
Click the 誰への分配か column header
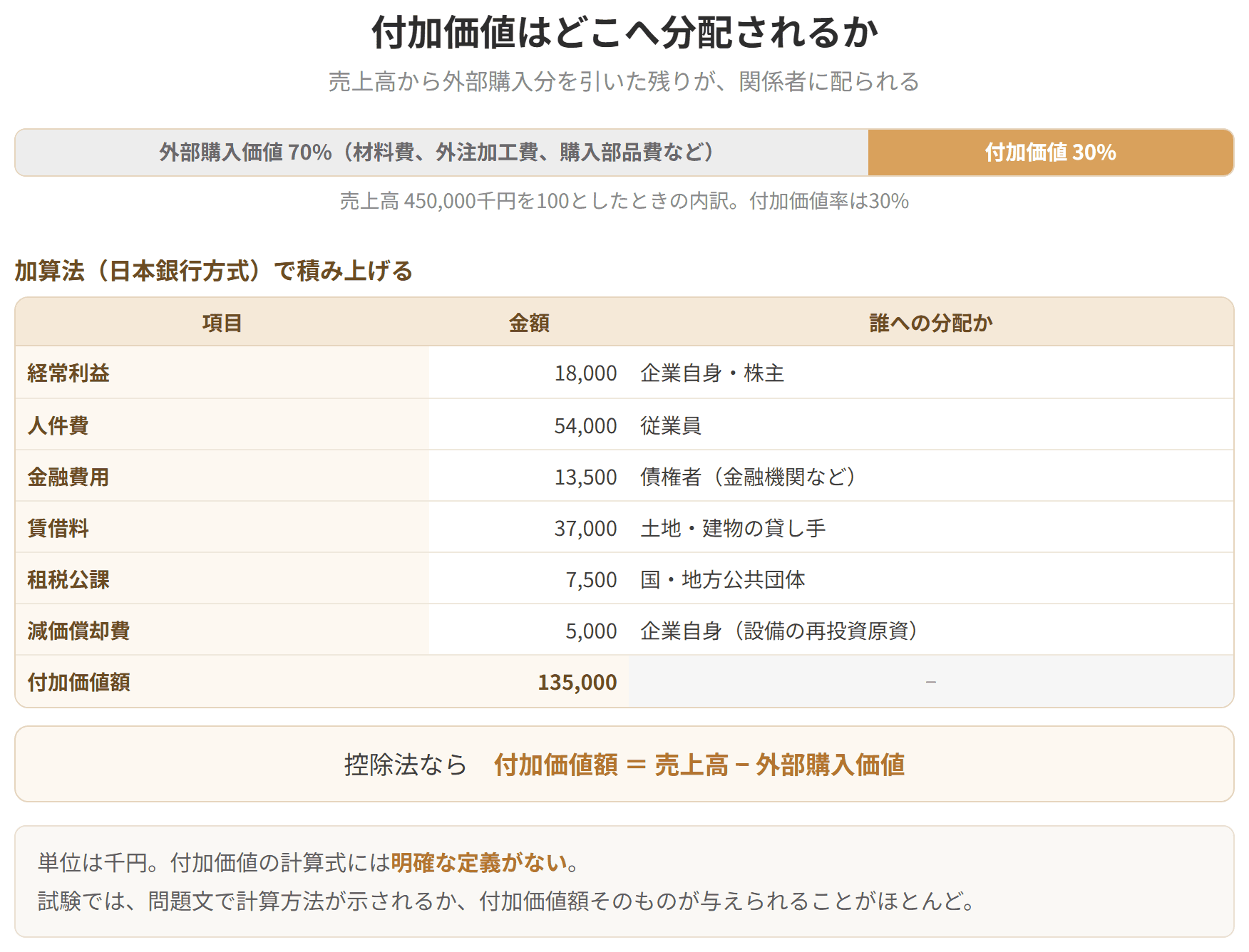click(931, 323)
